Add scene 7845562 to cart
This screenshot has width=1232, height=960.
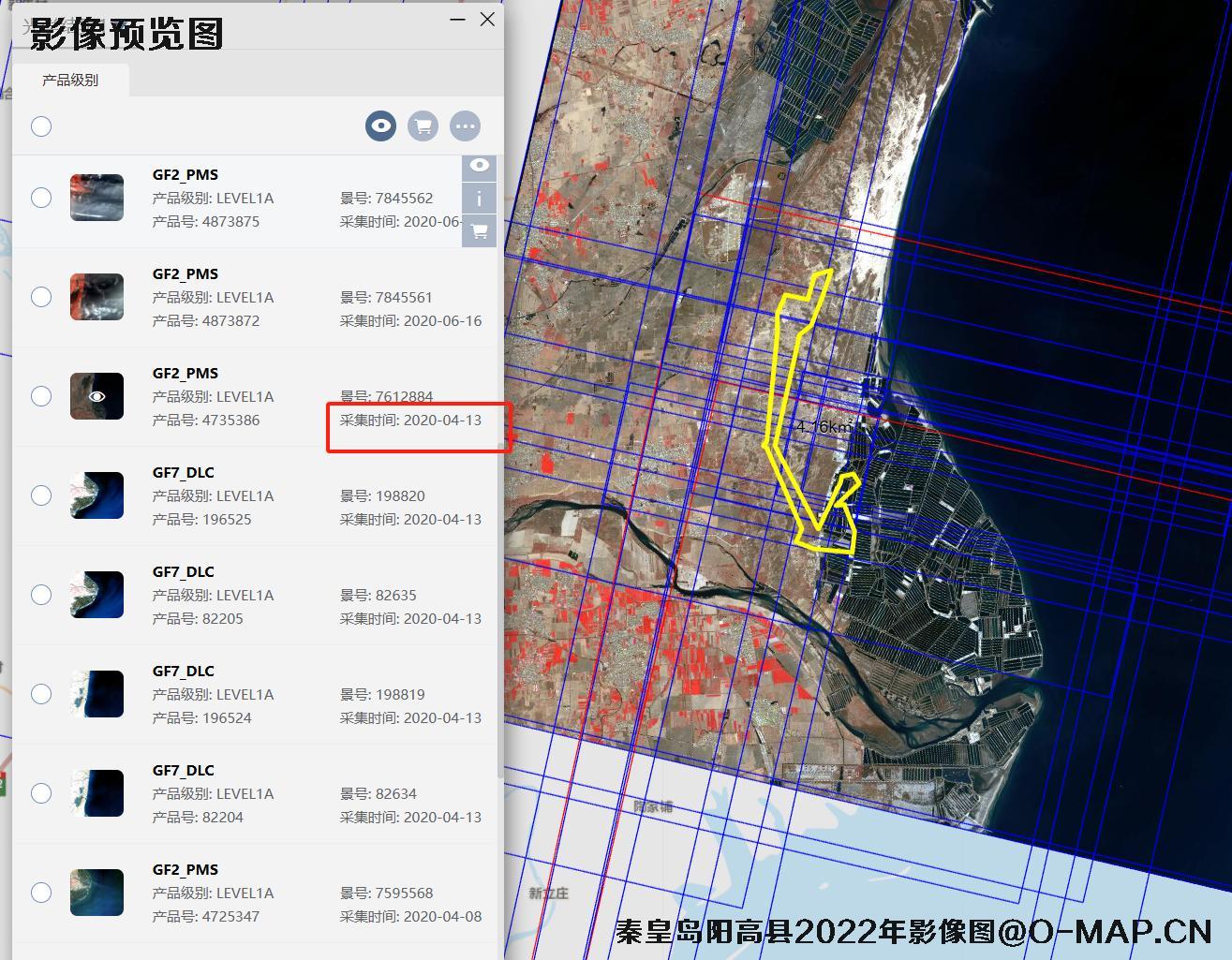coord(479,231)
